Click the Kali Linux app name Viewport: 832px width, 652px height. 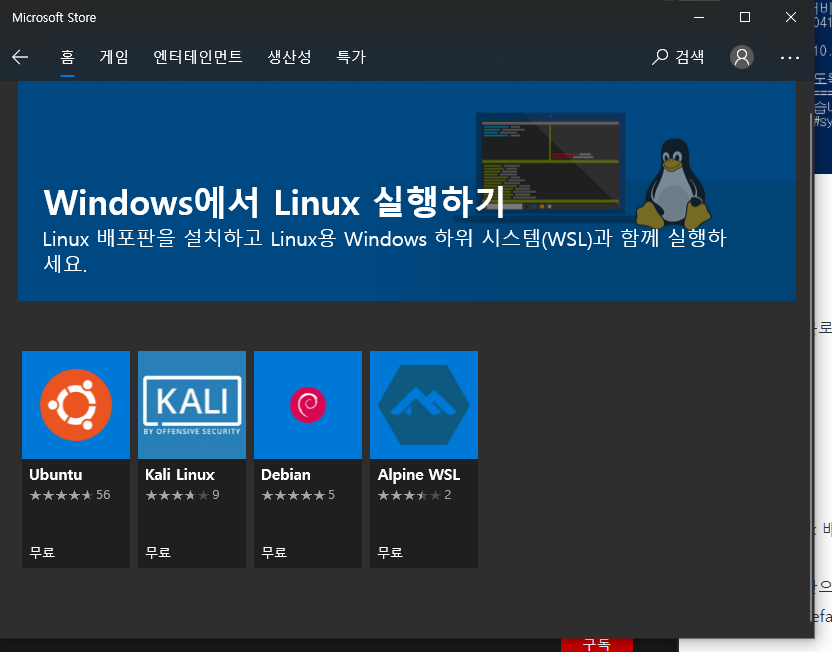pyautogui.click(x=180, y=474)
